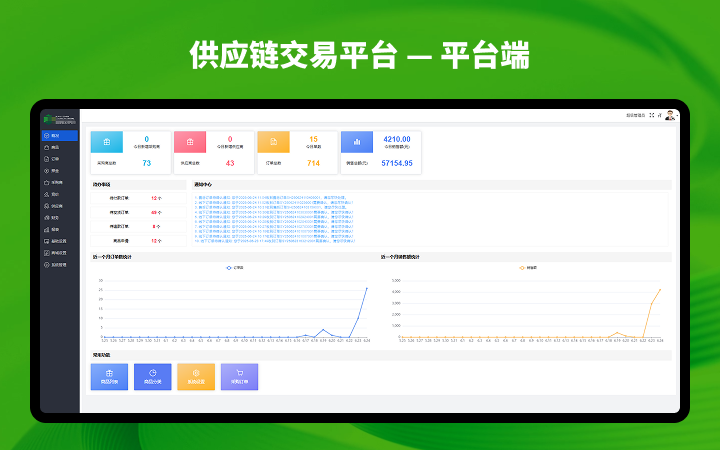This screenshot has width=720, height=450.
Task: Expand the 系统管理 sidebar menu
Action: [57, 265]
